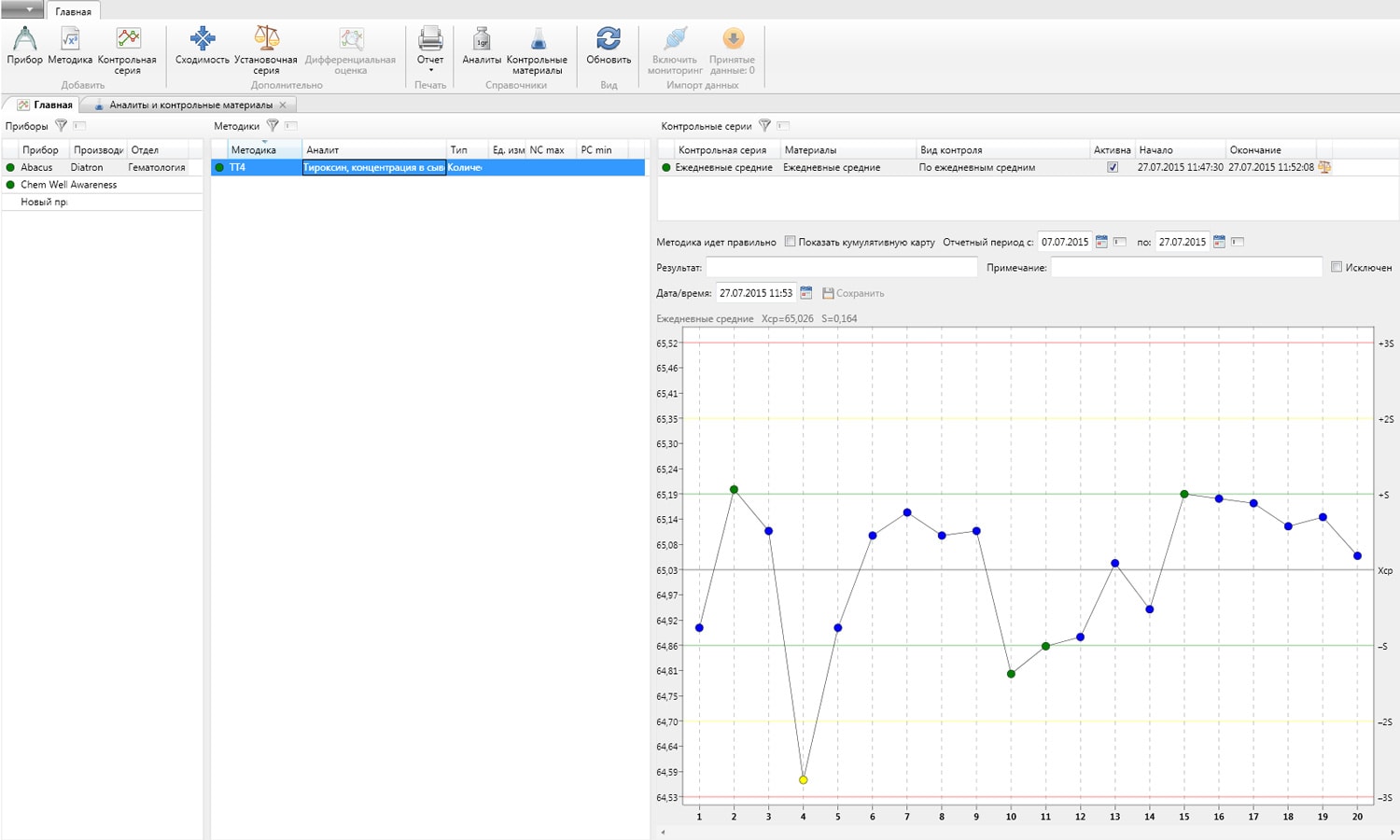Click Включить мониторинг icon
The width and height of the screenshot is (1400, 840).
click(x=675, y=38)
